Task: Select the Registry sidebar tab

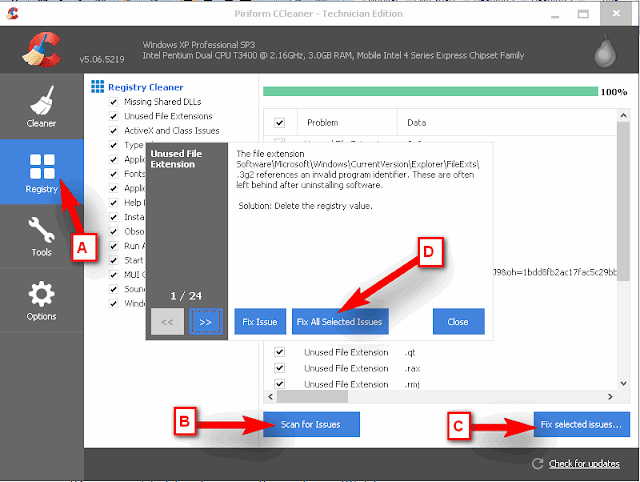Action: point(41,172)
